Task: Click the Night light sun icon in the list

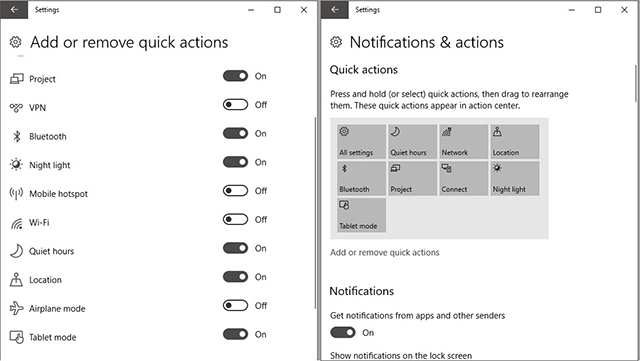Action: click(16, 165)
